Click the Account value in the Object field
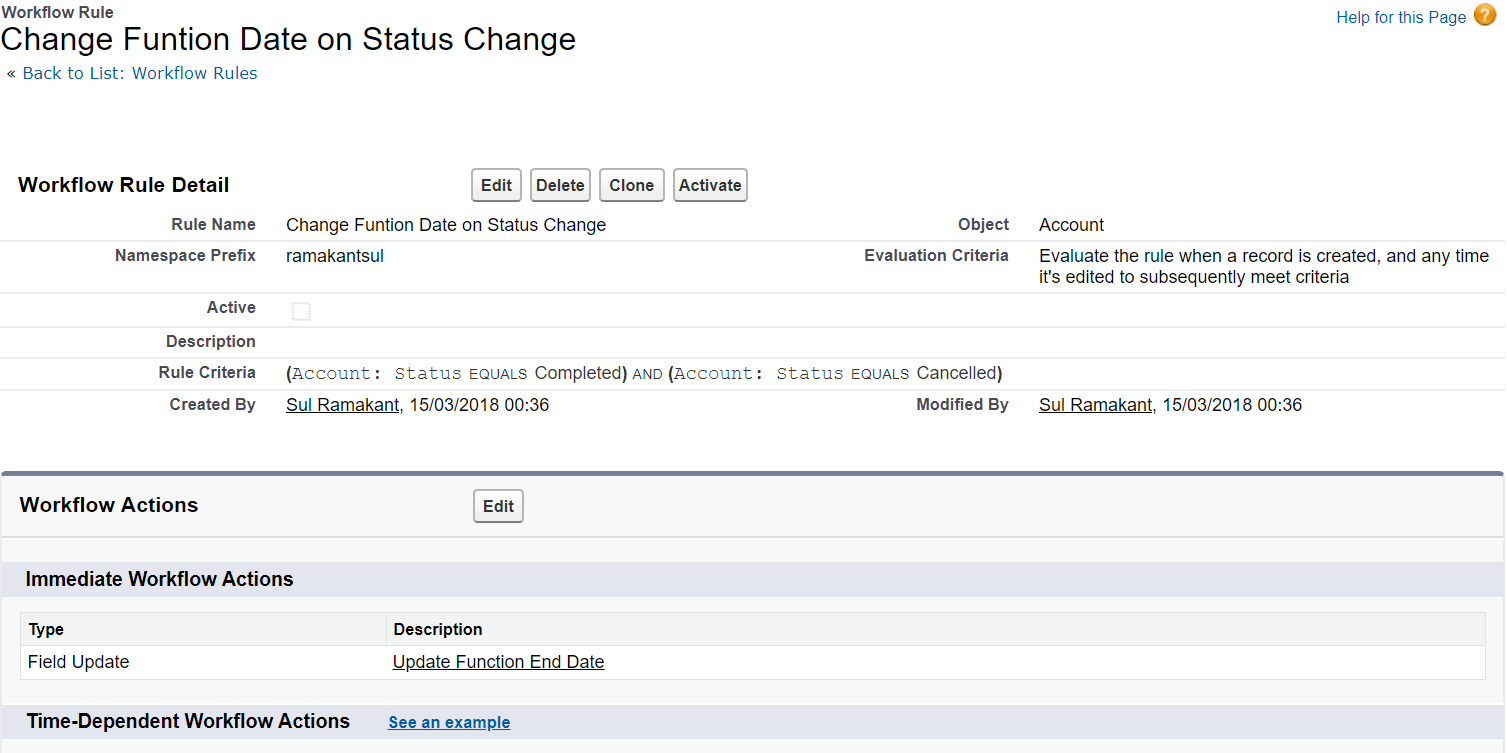This screenshot has height=753, width=1507. [x=1071, y=225]
